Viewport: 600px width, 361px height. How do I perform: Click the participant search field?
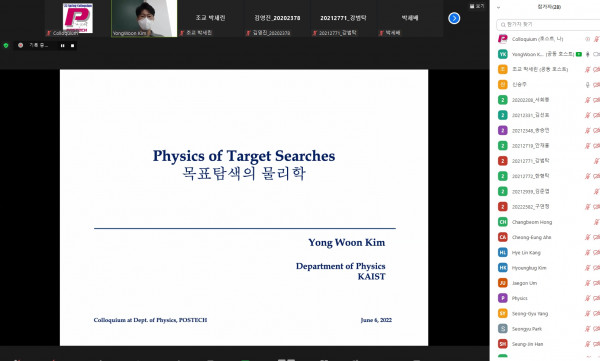548,24
